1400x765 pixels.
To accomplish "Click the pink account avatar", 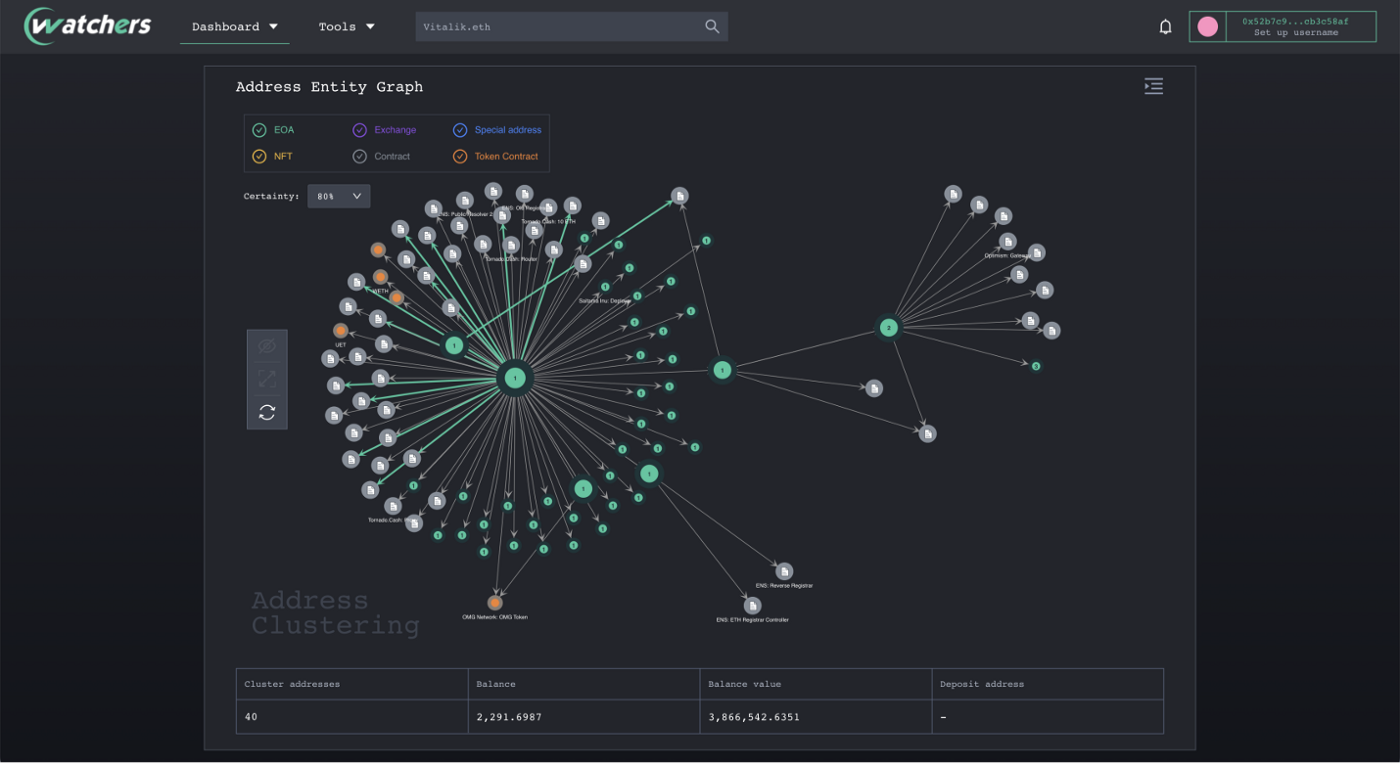I will (x=1208, y=27).
